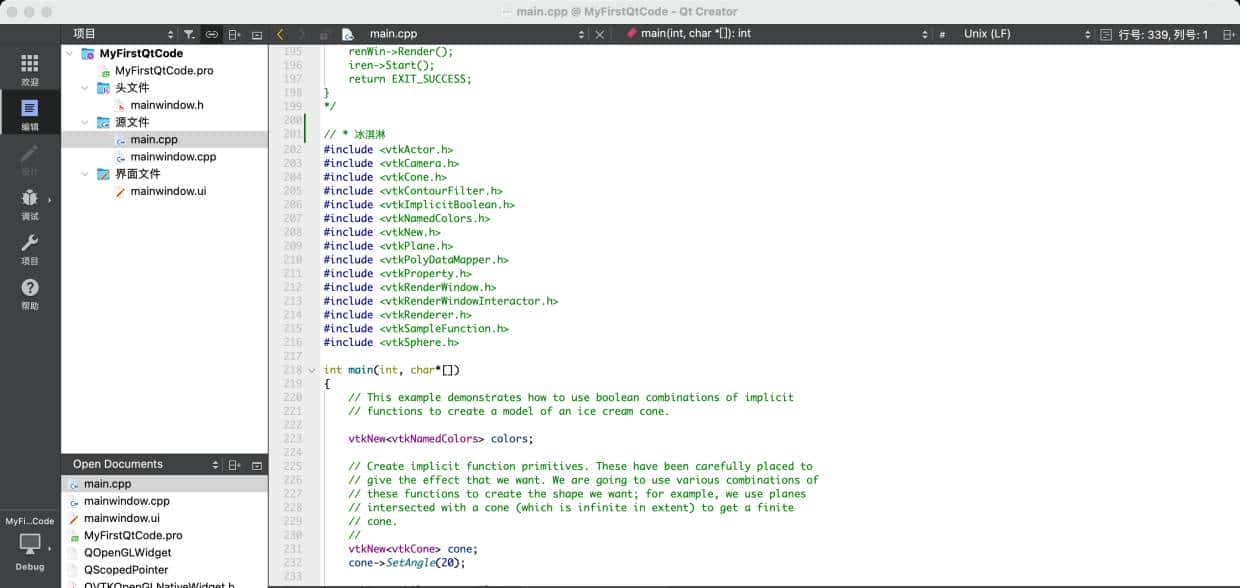Click the 行号 列号 line position indicator
1240x588 pixels.
[x=1162, y=34]
